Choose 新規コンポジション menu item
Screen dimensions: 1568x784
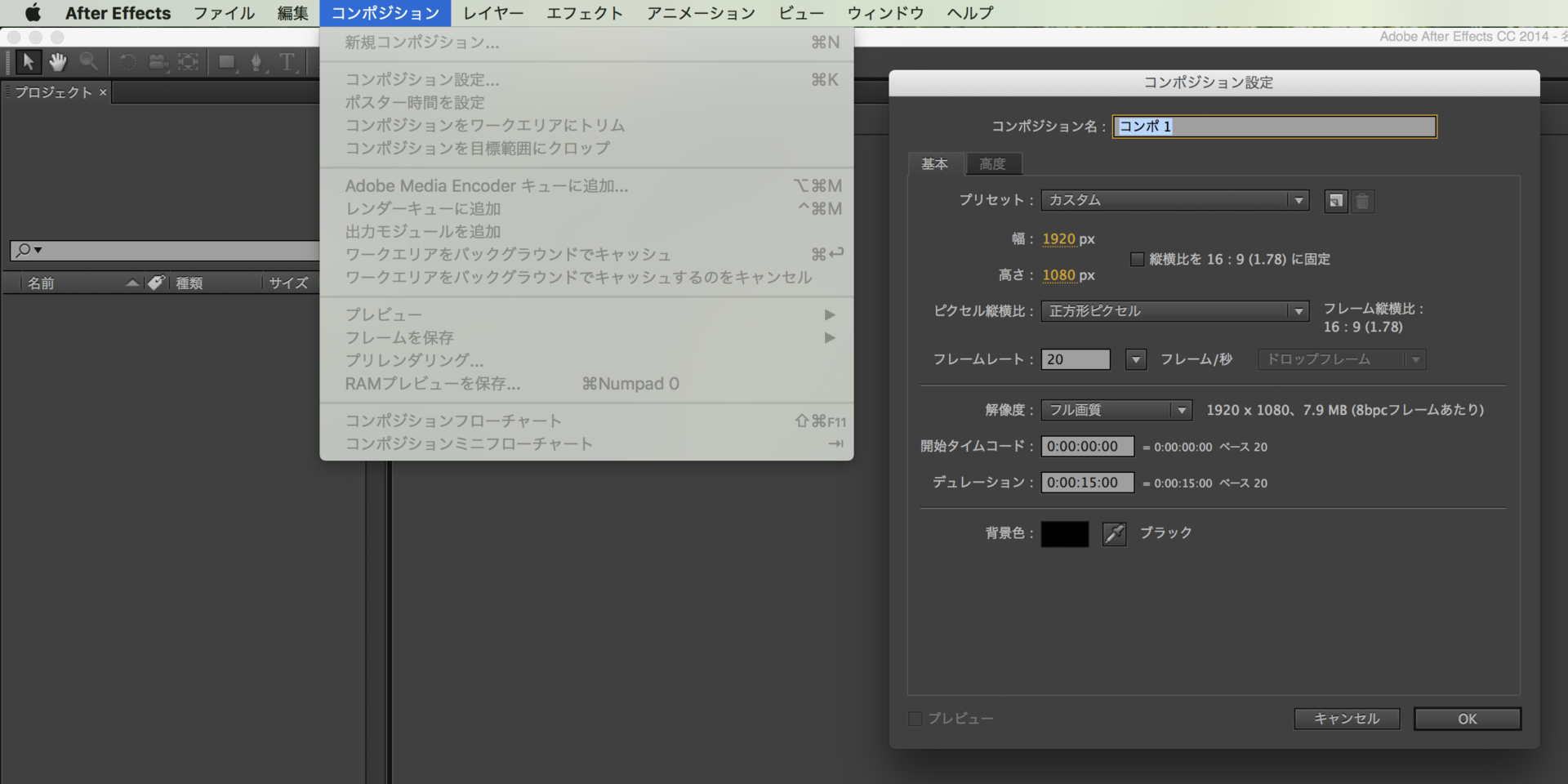click(x=586, y=42)
